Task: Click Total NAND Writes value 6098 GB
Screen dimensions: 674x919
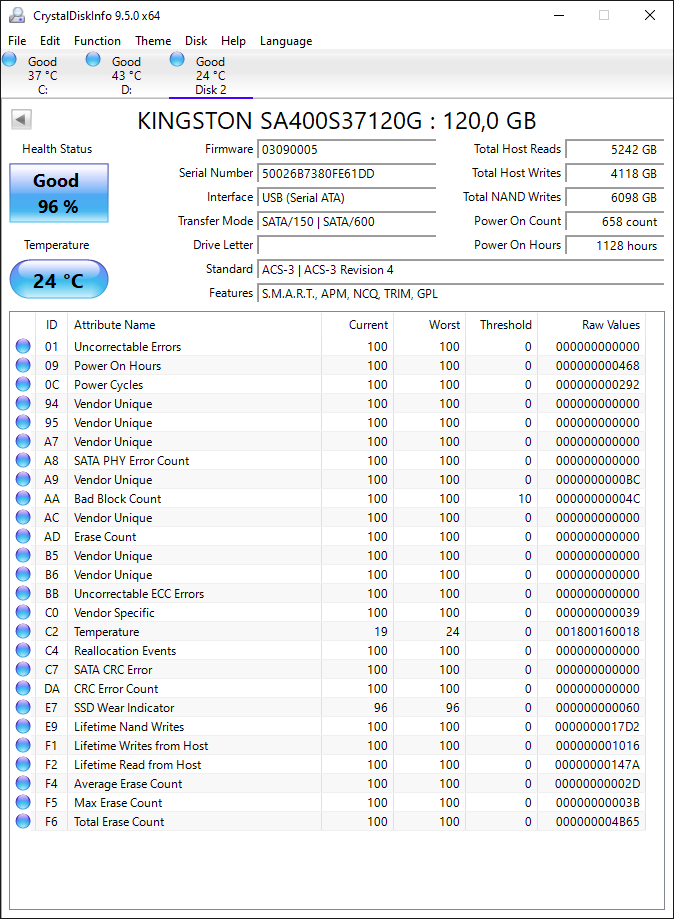Action: (615, 198)
